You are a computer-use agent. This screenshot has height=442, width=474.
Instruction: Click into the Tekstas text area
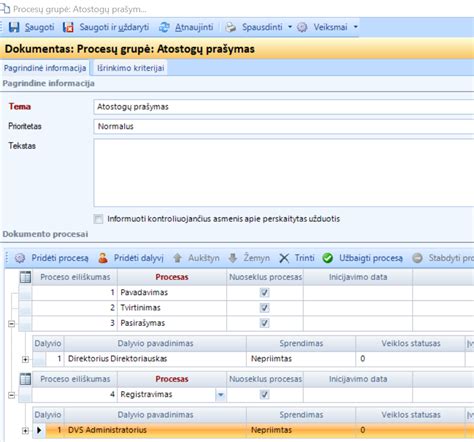point(284,173)
